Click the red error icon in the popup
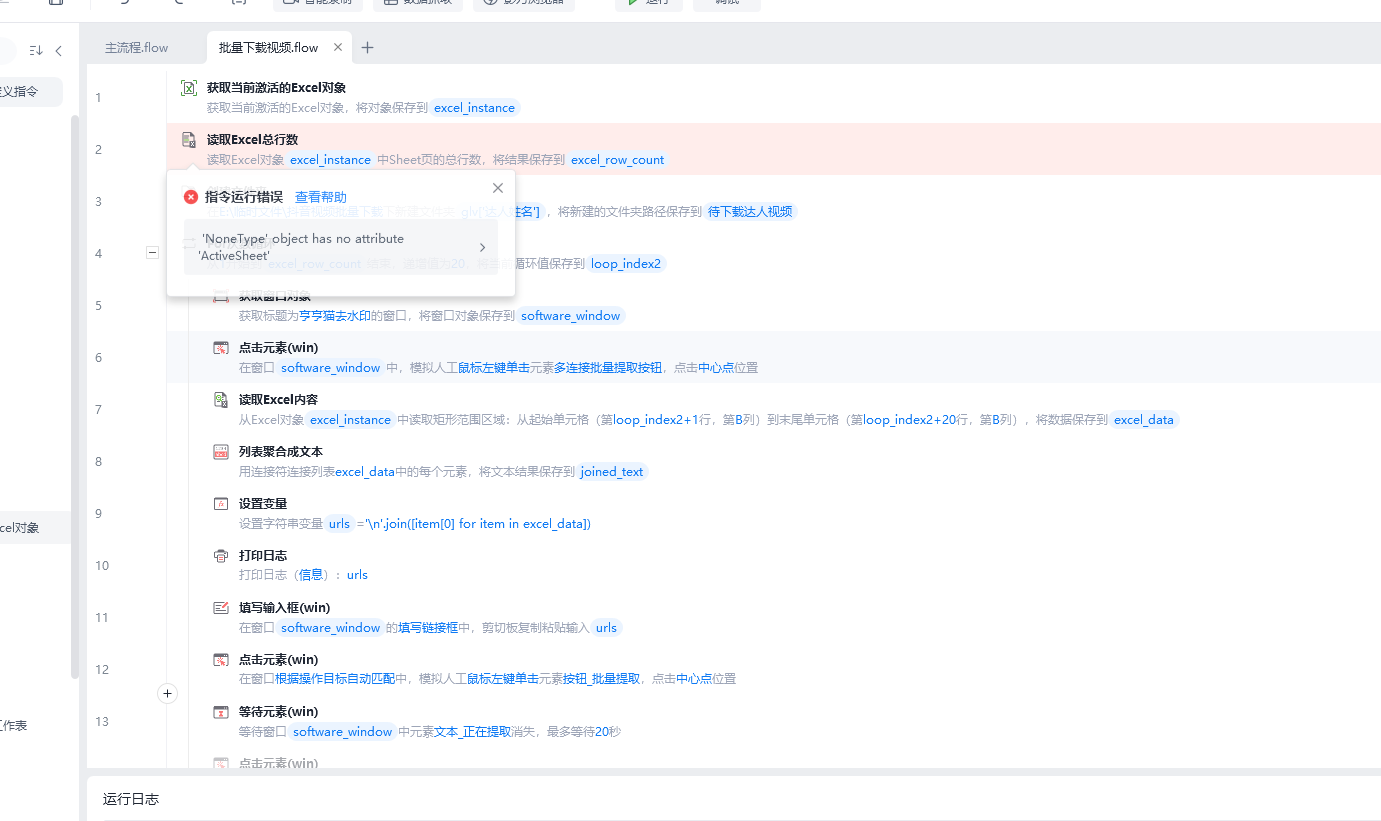The width and height of the screenshot is (1381, 821). (x=191, y=197)
